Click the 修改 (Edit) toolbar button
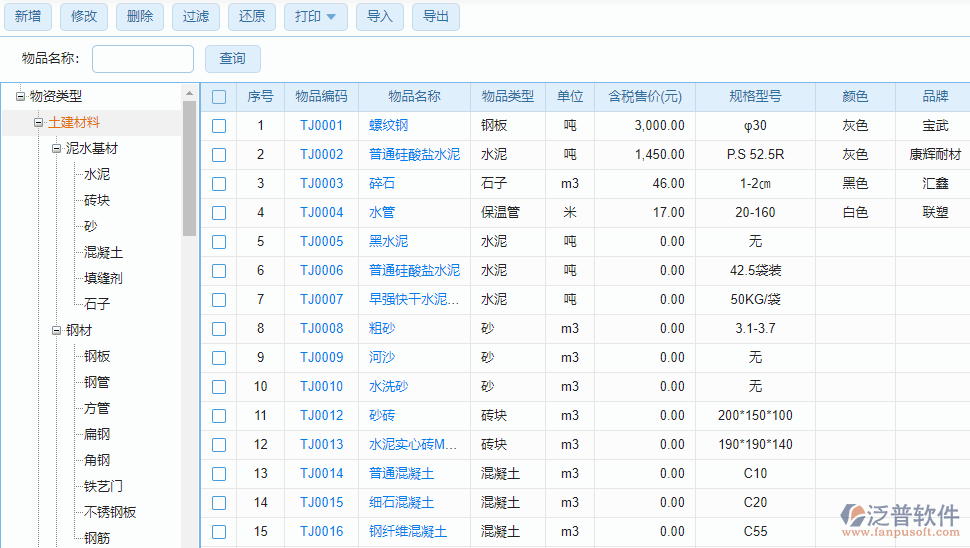 pyautogui.click(x=84, y=16)
